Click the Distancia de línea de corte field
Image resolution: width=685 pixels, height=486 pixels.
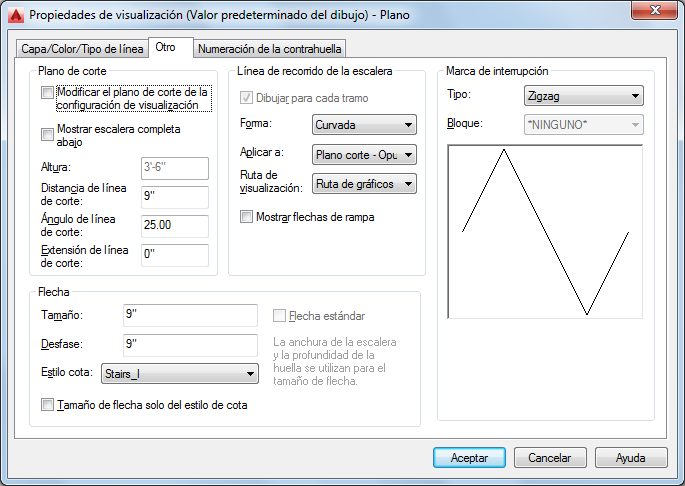pyautogui.click(x=174, y=197)
